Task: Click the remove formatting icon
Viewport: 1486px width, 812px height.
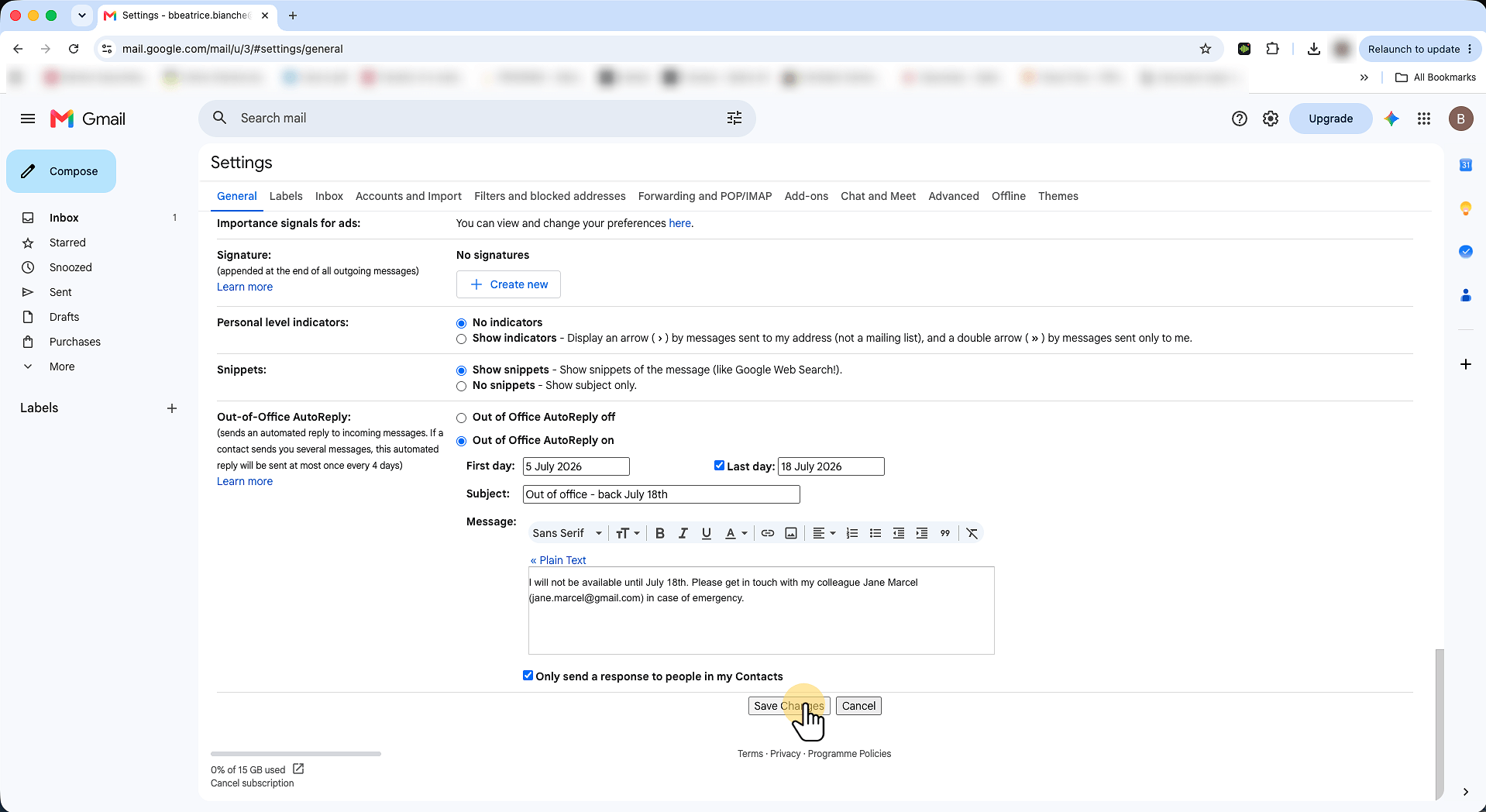Action: click(972, 533)
